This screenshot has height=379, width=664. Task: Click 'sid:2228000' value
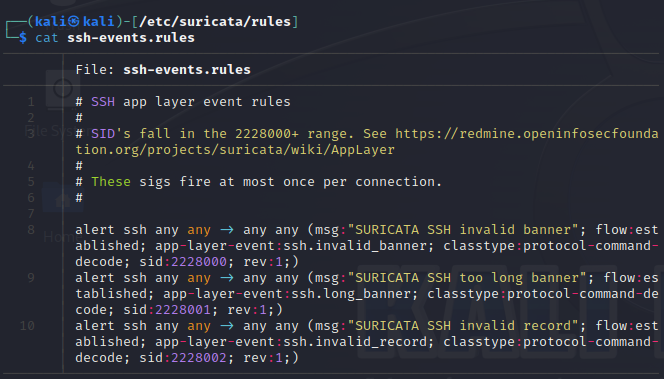coord(183,262)
